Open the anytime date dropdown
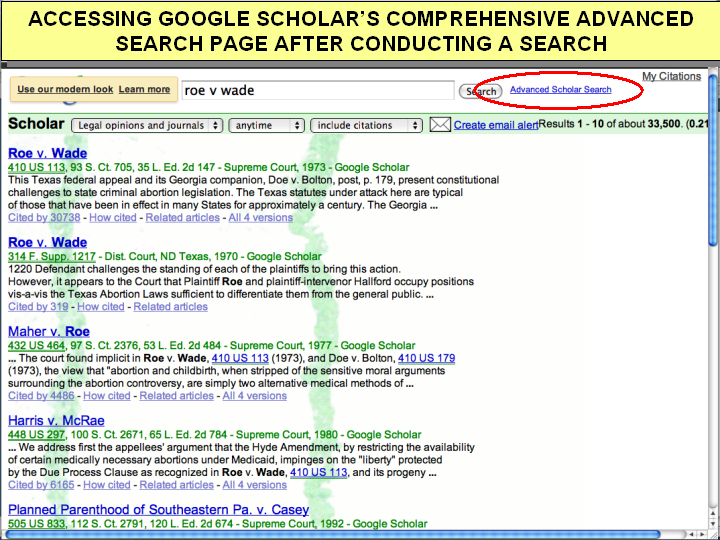This screenshot has width=720, height=540. [x=266, y=125]
